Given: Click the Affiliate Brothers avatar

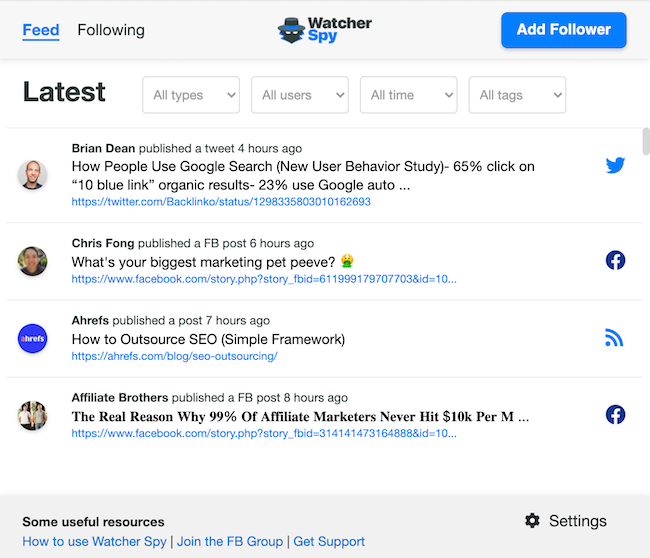Looking at the screenshot, I should [x=32, y=415].
